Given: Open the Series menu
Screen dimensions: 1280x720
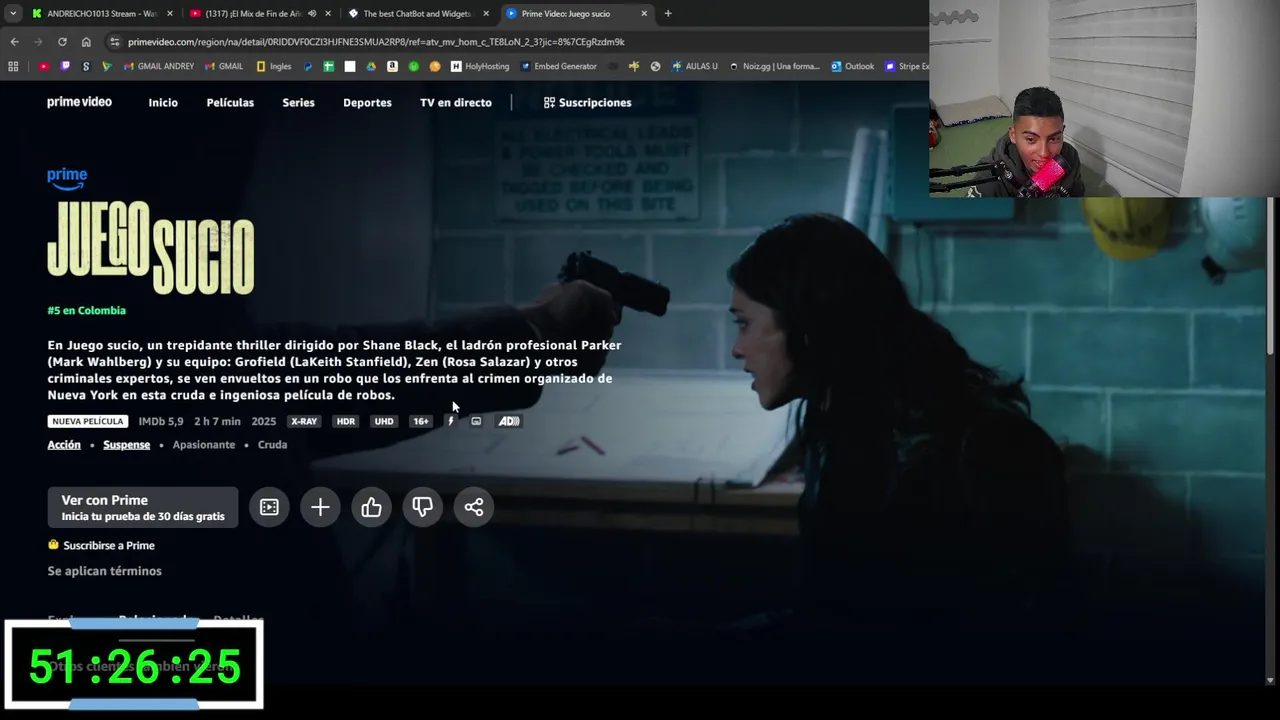Looking at the screenshot, I should coord(298,102).
